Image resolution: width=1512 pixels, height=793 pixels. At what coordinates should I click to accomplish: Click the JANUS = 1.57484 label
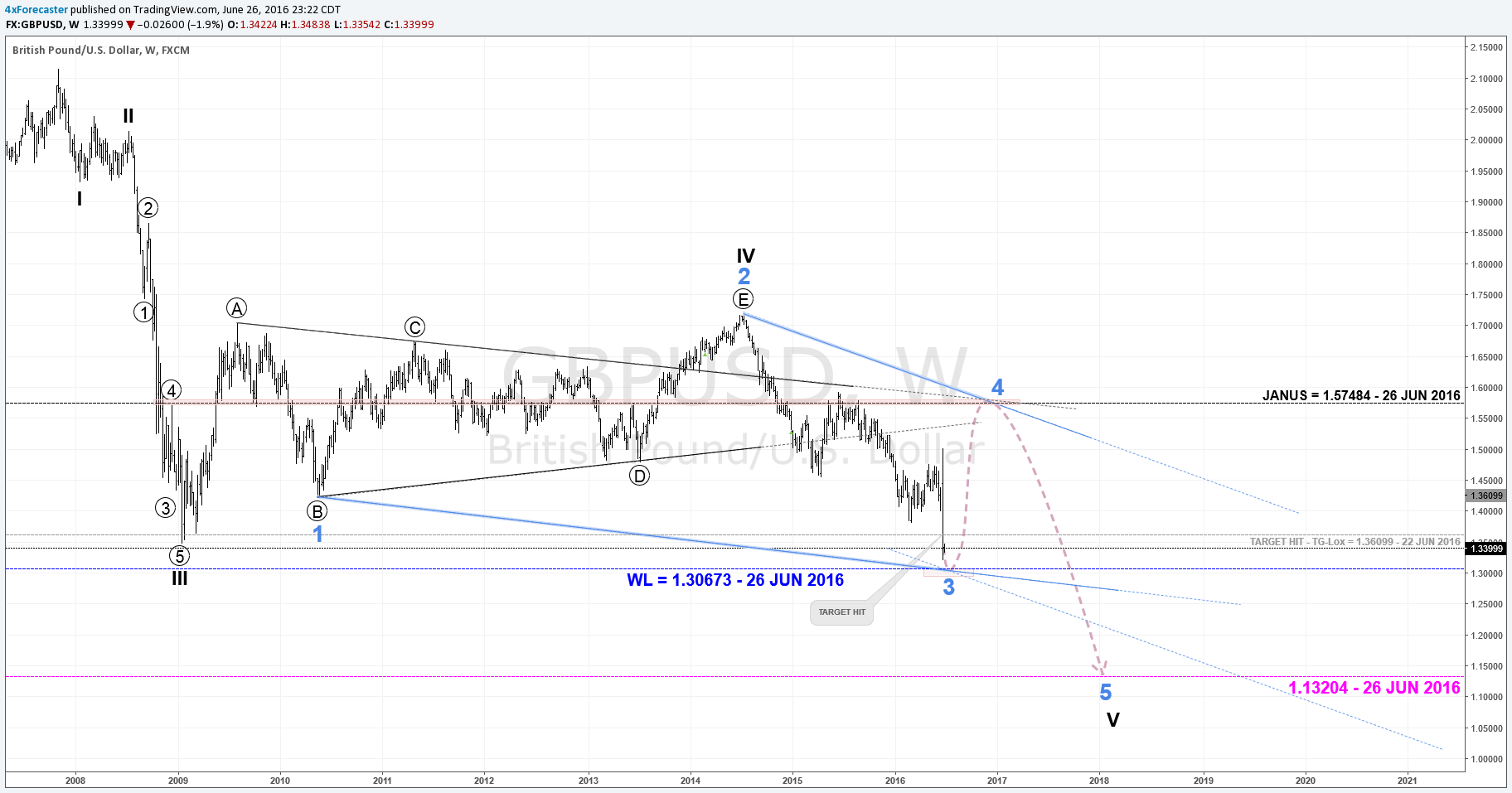coord(1361,395)
